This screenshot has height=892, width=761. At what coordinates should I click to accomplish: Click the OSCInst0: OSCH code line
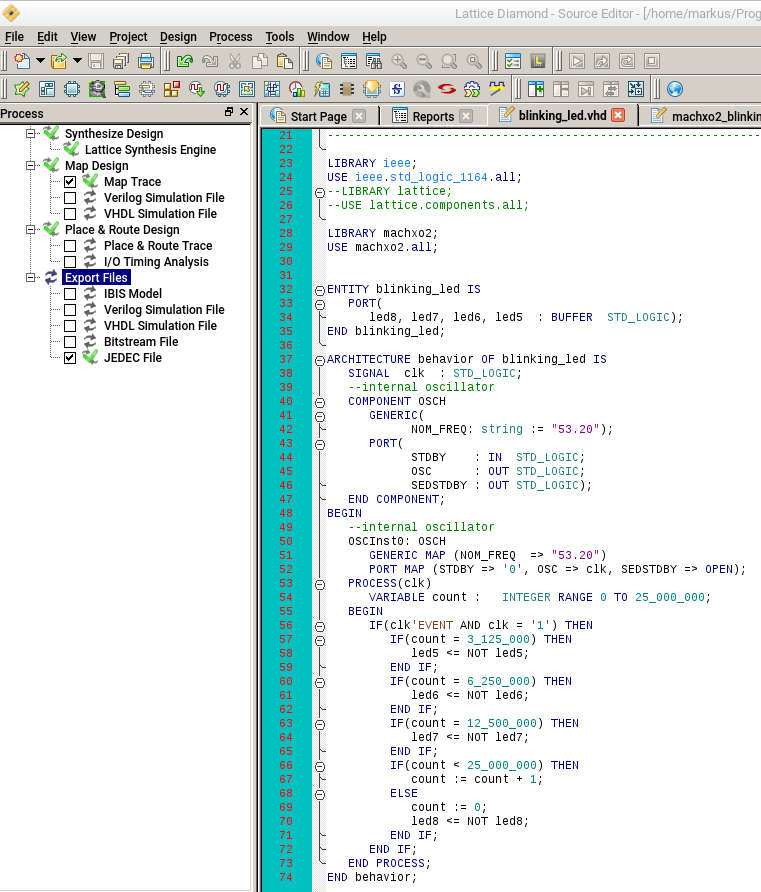click(x=396, y=541)
